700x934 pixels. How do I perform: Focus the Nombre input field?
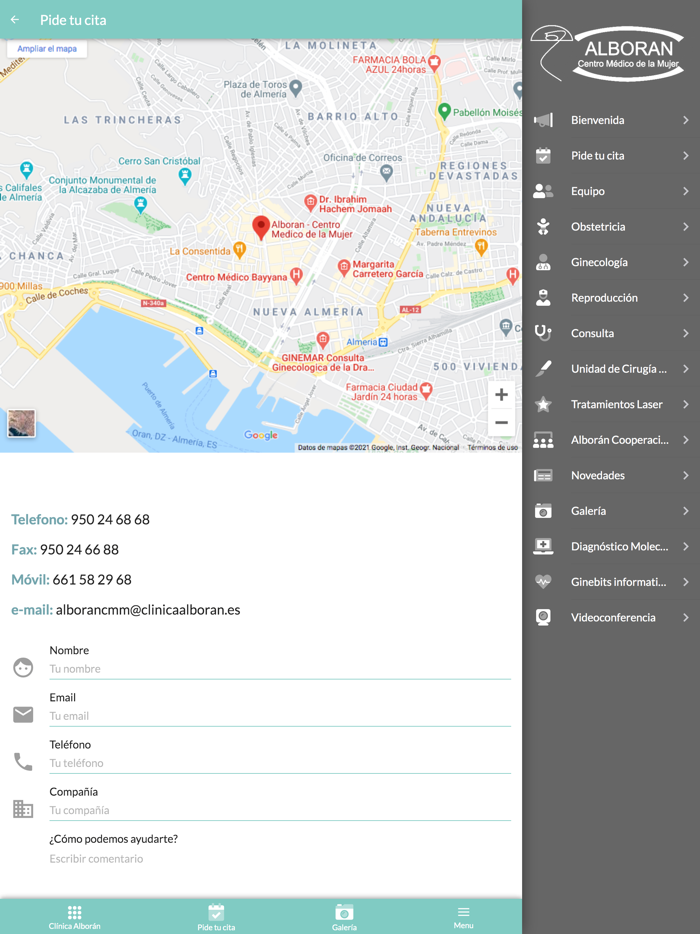(x=280, y=669)
